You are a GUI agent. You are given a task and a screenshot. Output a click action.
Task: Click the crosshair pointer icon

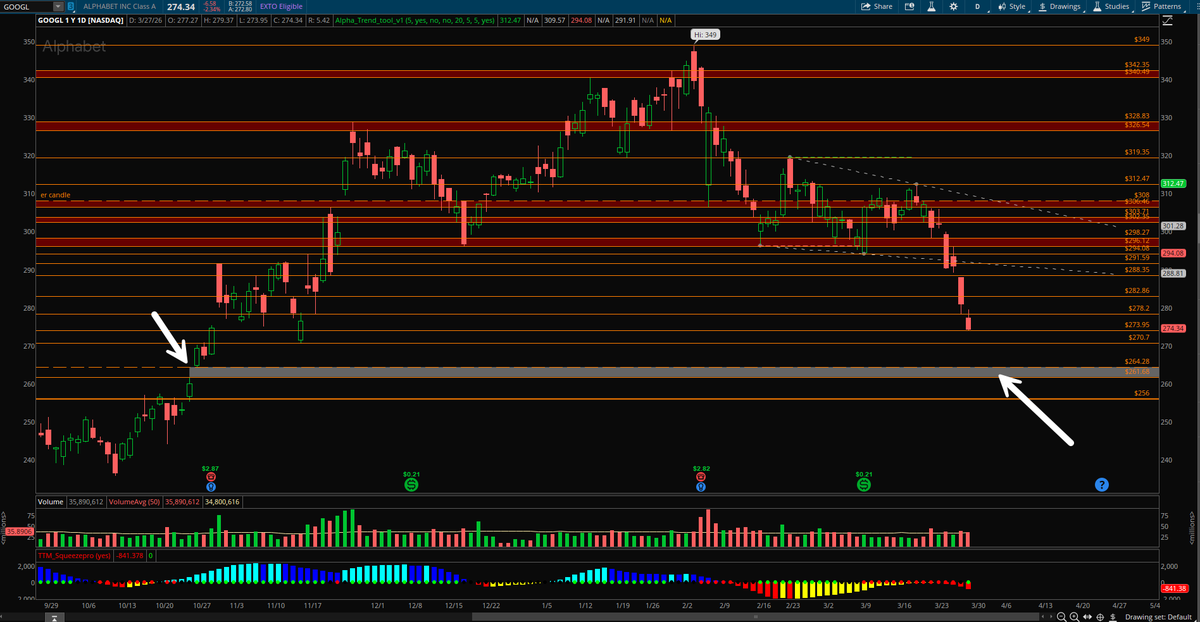pyautogui.click(x=1100, y=616)
